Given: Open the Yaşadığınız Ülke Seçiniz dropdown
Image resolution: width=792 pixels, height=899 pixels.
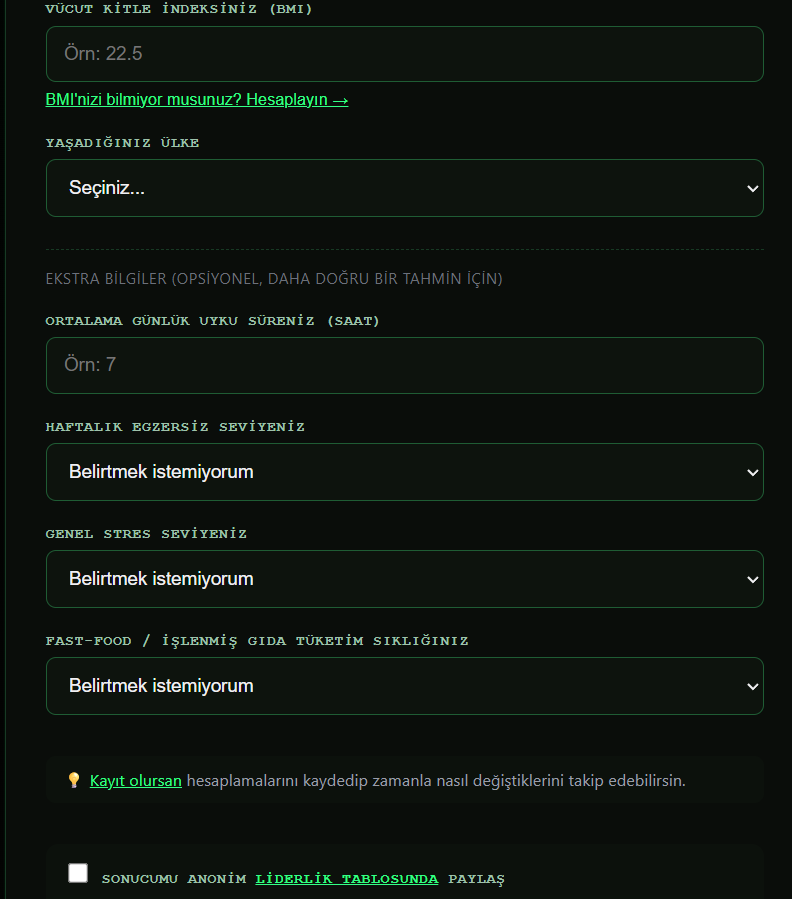Looking at the screenshot, I should (404, 188).
